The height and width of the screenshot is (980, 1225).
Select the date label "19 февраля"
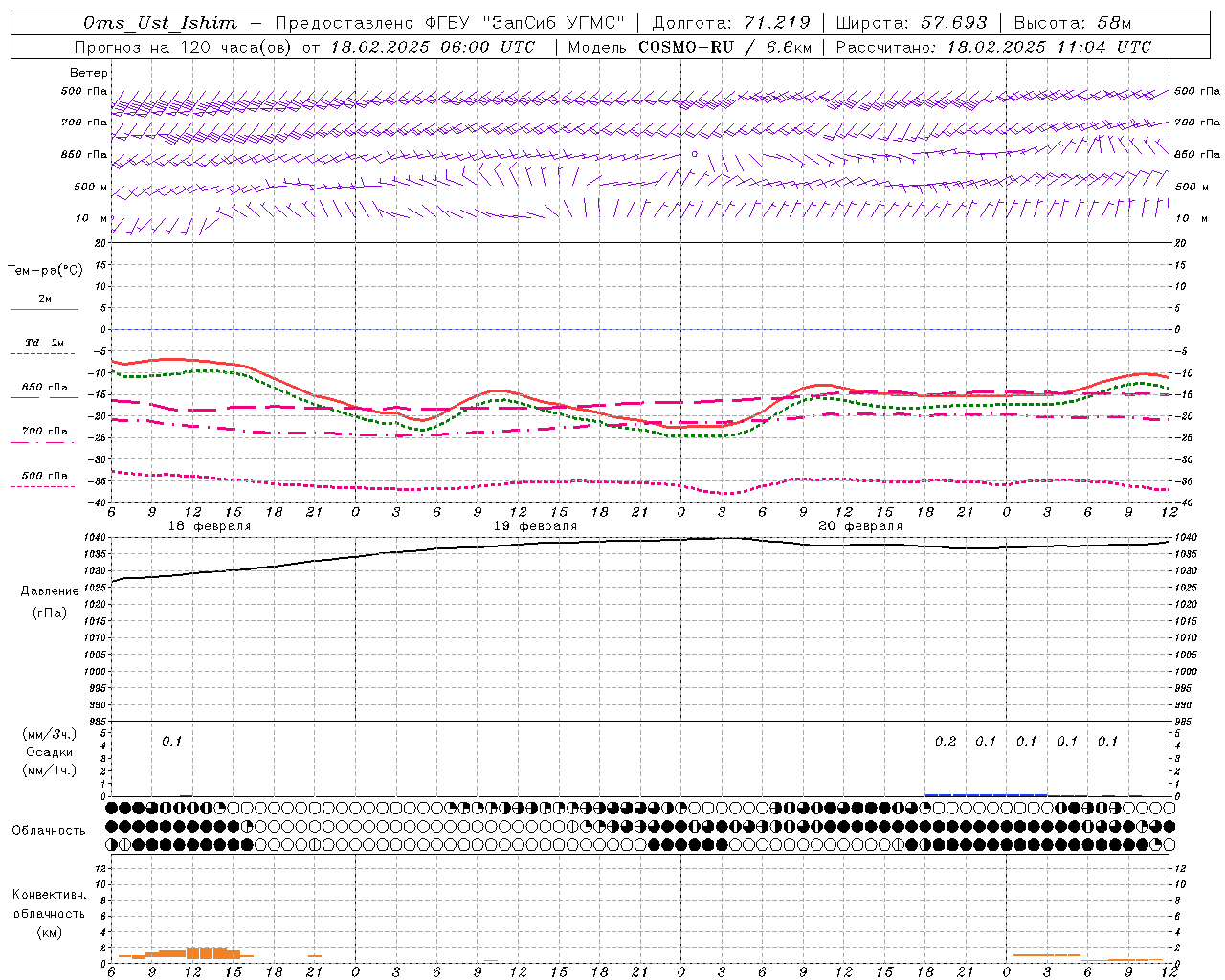pyautogui.click(x=535, y=526)
